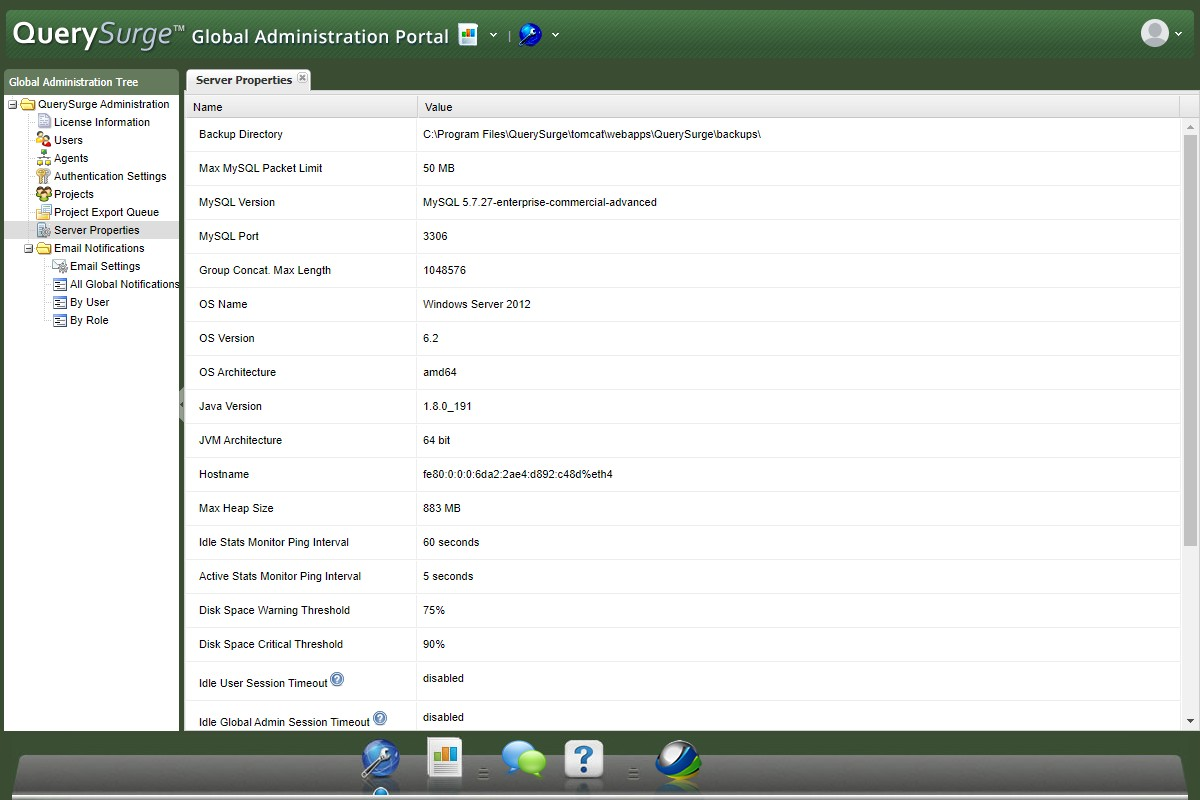Viewport: 1200px width, 800px height.
Task: Click the vertical scrollbar thumb
Action: point(1190,340)
